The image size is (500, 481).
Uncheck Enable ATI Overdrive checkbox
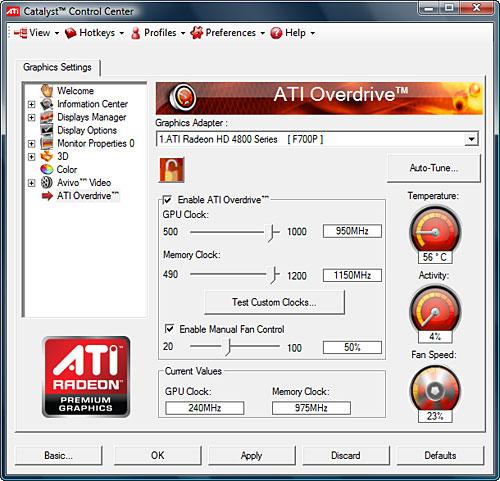pos(167,200)
